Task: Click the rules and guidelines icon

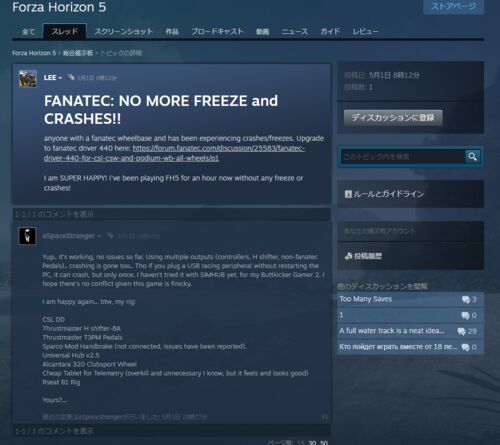Action: [348, 194]
